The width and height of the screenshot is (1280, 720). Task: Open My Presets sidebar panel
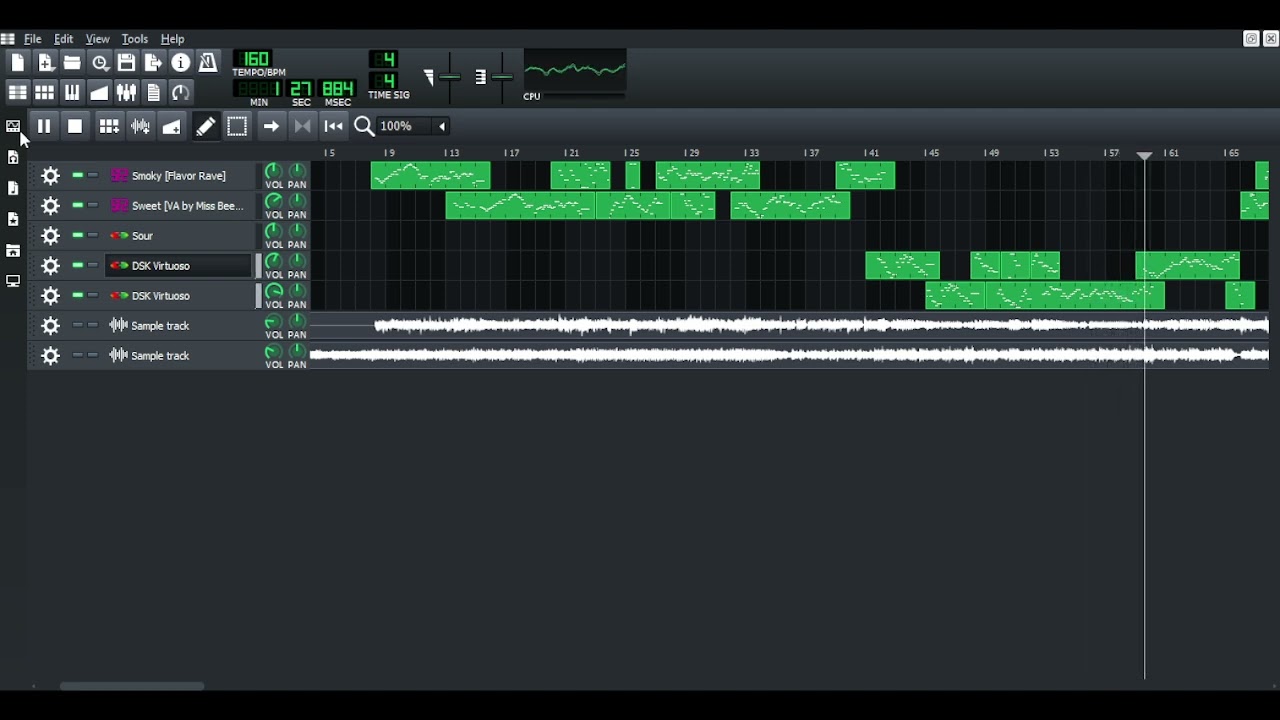click(13, 219)
